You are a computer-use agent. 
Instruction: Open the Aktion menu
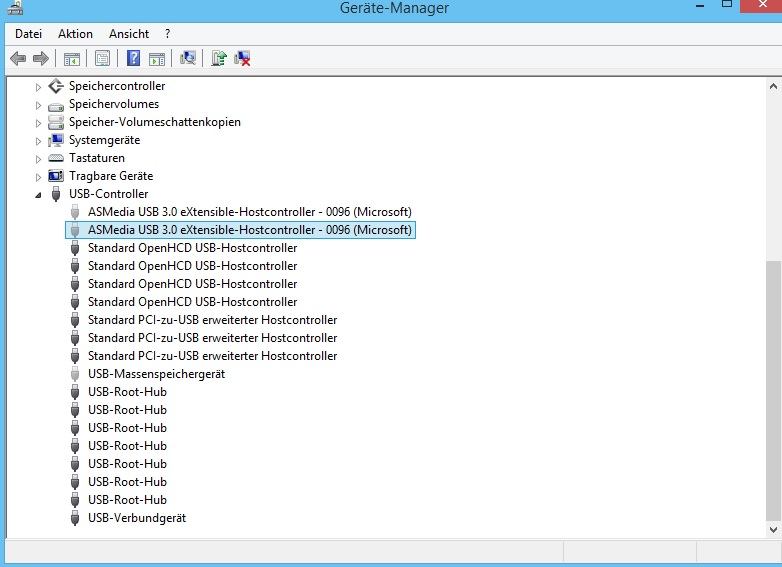pos(75,34)
